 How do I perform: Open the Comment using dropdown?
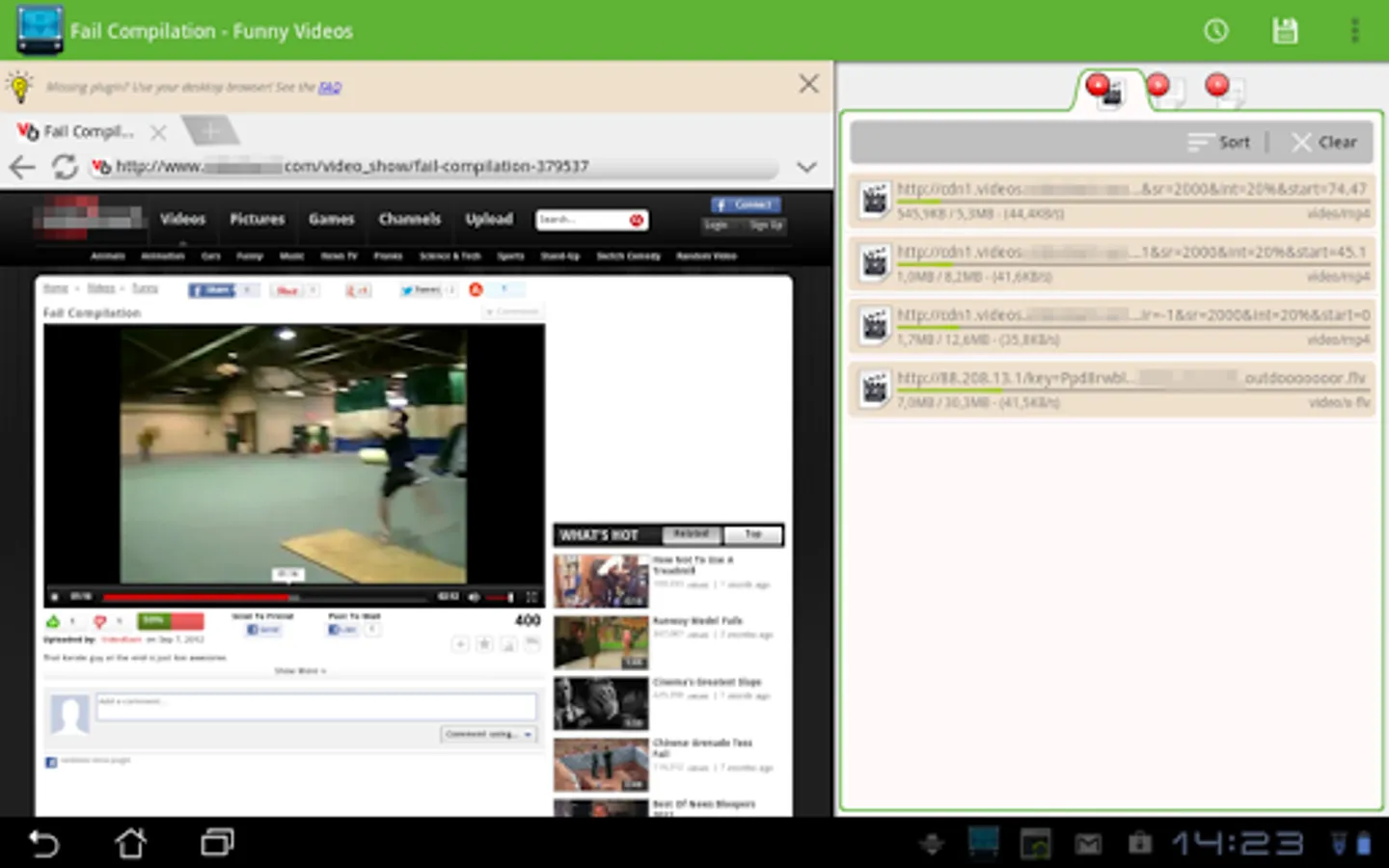pyautogui.click(x=489, y=734)
